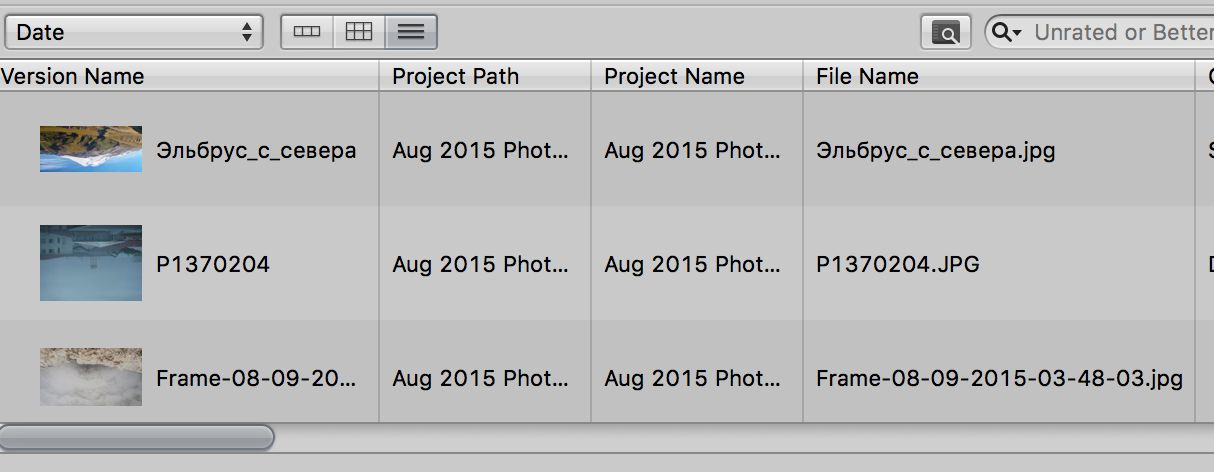This screenshot has width=1214, height=472.
Task: Select the P1370204.JPG file name cell
Action: click(897, 264)
